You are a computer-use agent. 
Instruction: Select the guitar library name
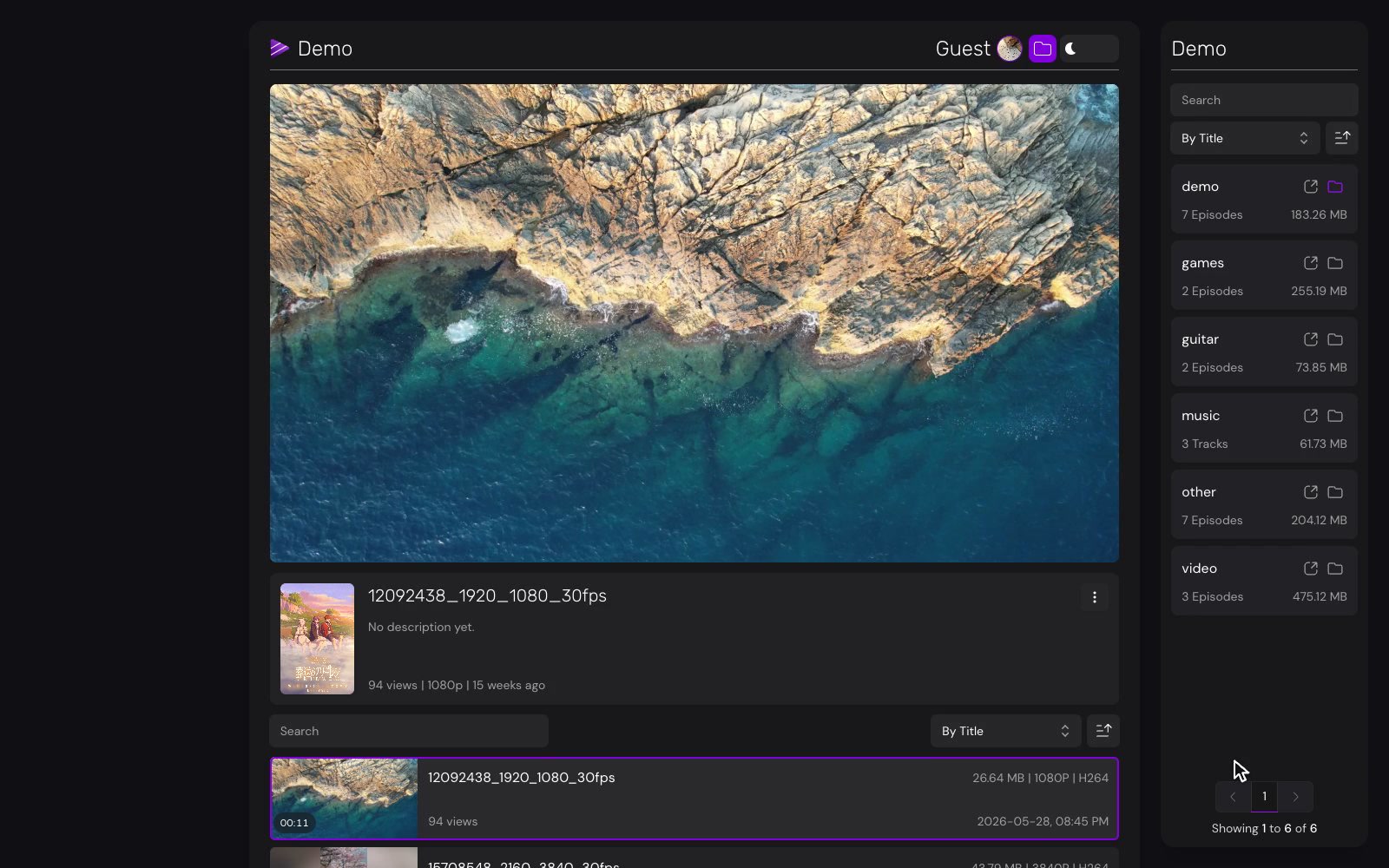pyautogui.click(x=1200, y=339)
